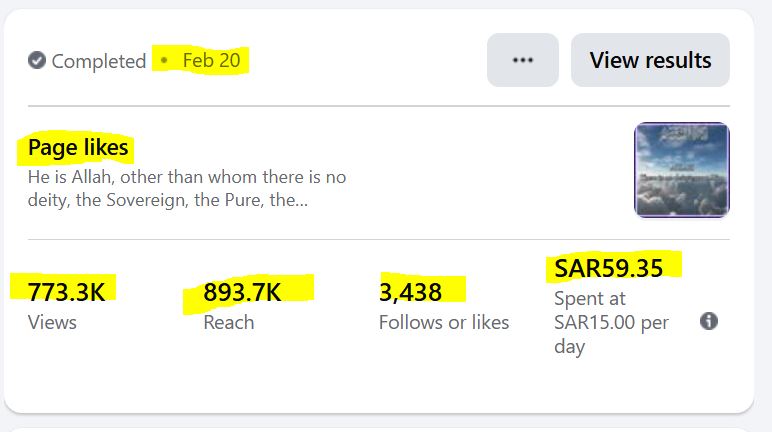Click the divider line above the metrics row
The width and height of the screenshot is (772, 432).
tap(378, 240)
